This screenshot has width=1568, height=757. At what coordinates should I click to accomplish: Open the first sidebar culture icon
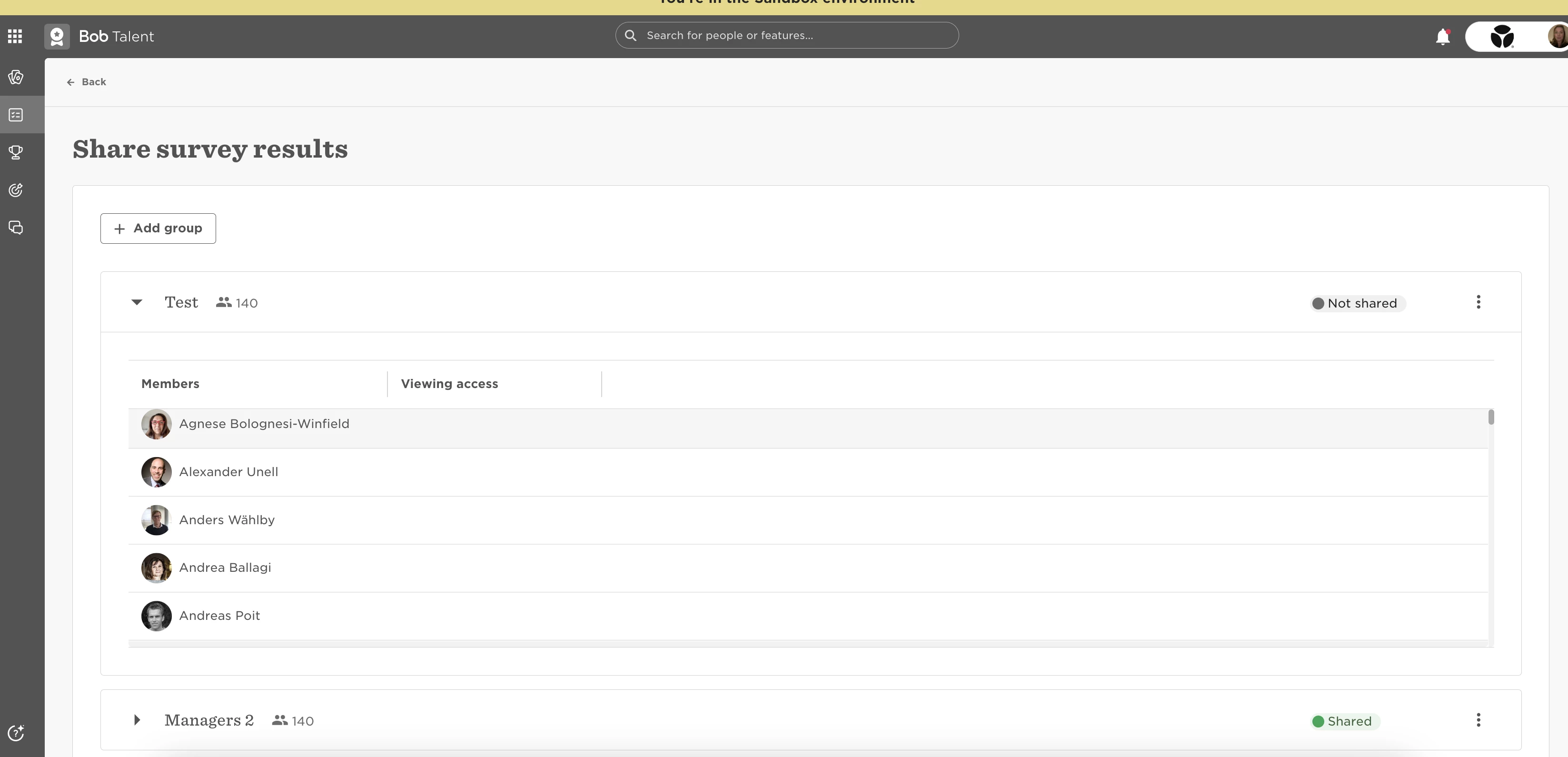(16, 77)
